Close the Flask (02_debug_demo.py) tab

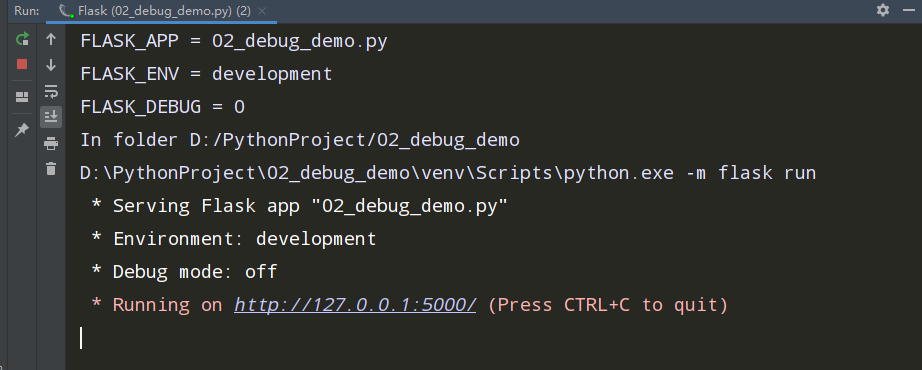point(262,11)
